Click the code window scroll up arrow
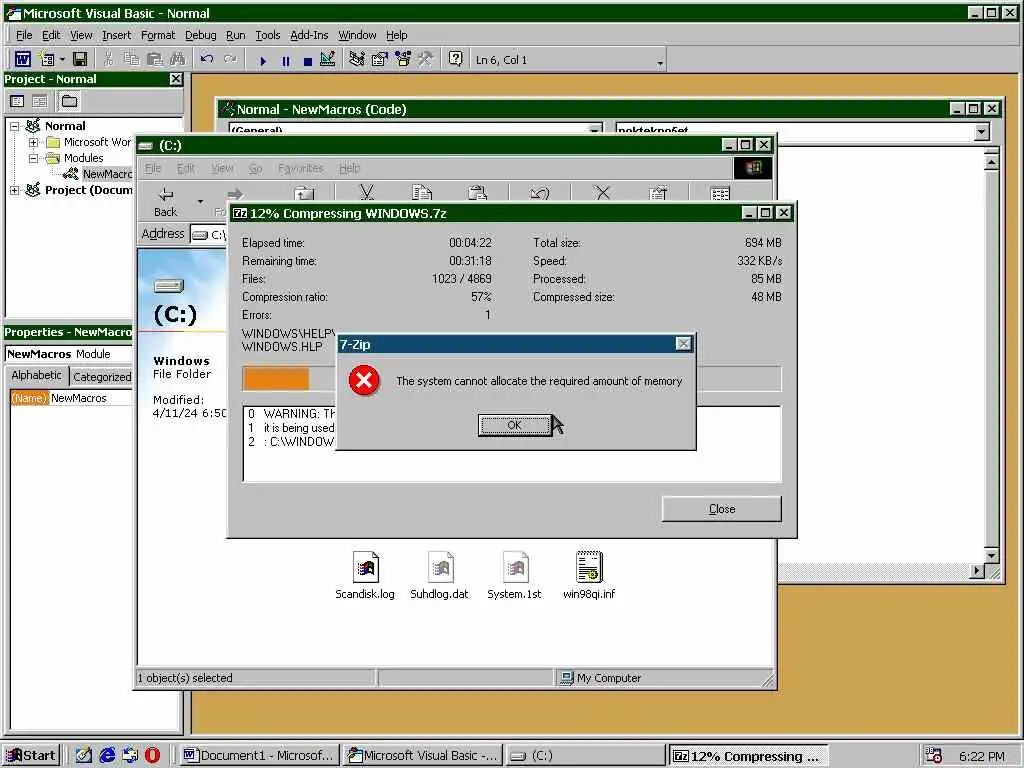 [x=991, y=161]
